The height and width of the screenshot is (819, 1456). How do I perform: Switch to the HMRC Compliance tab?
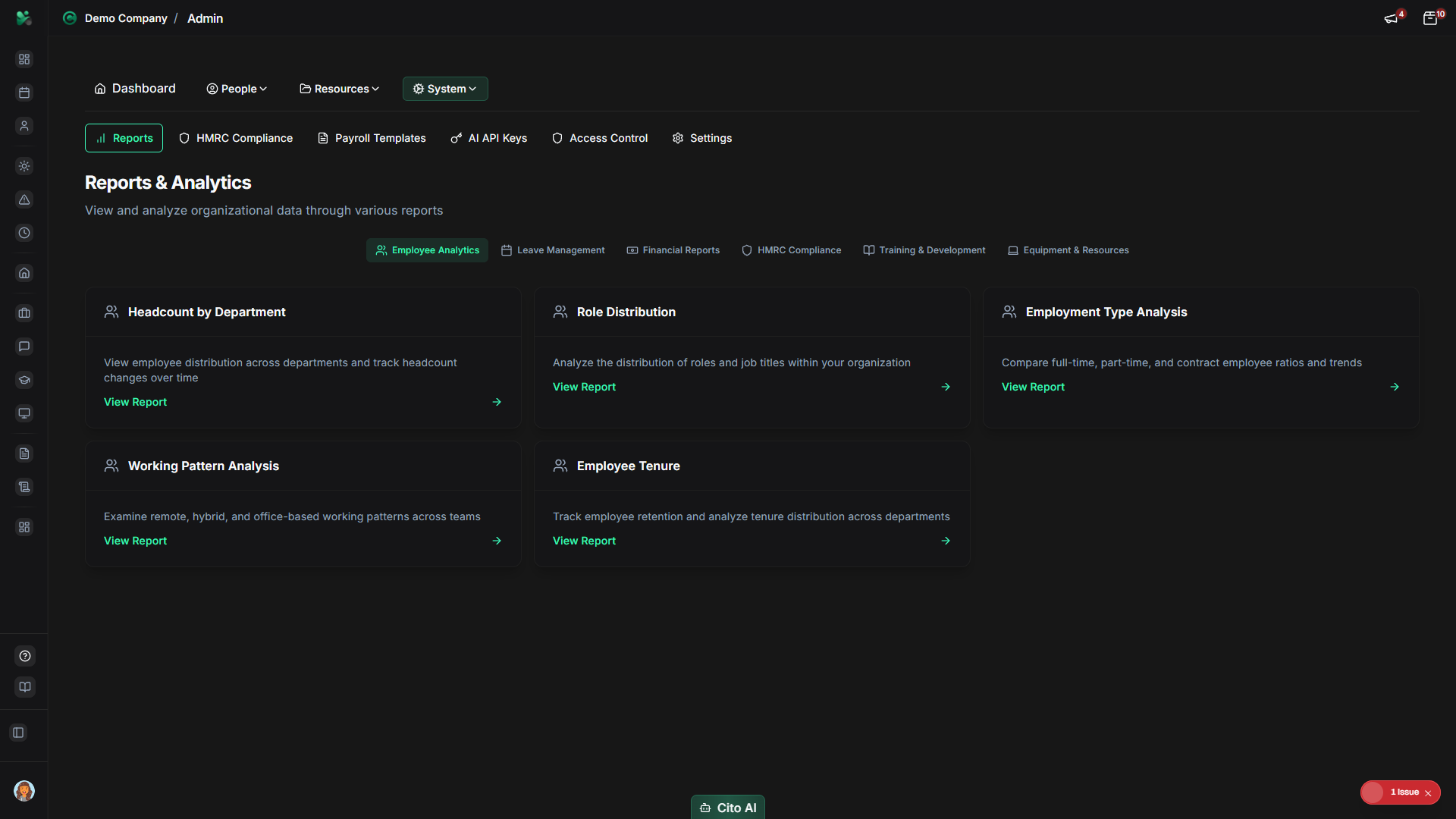[x=235, y=138]
